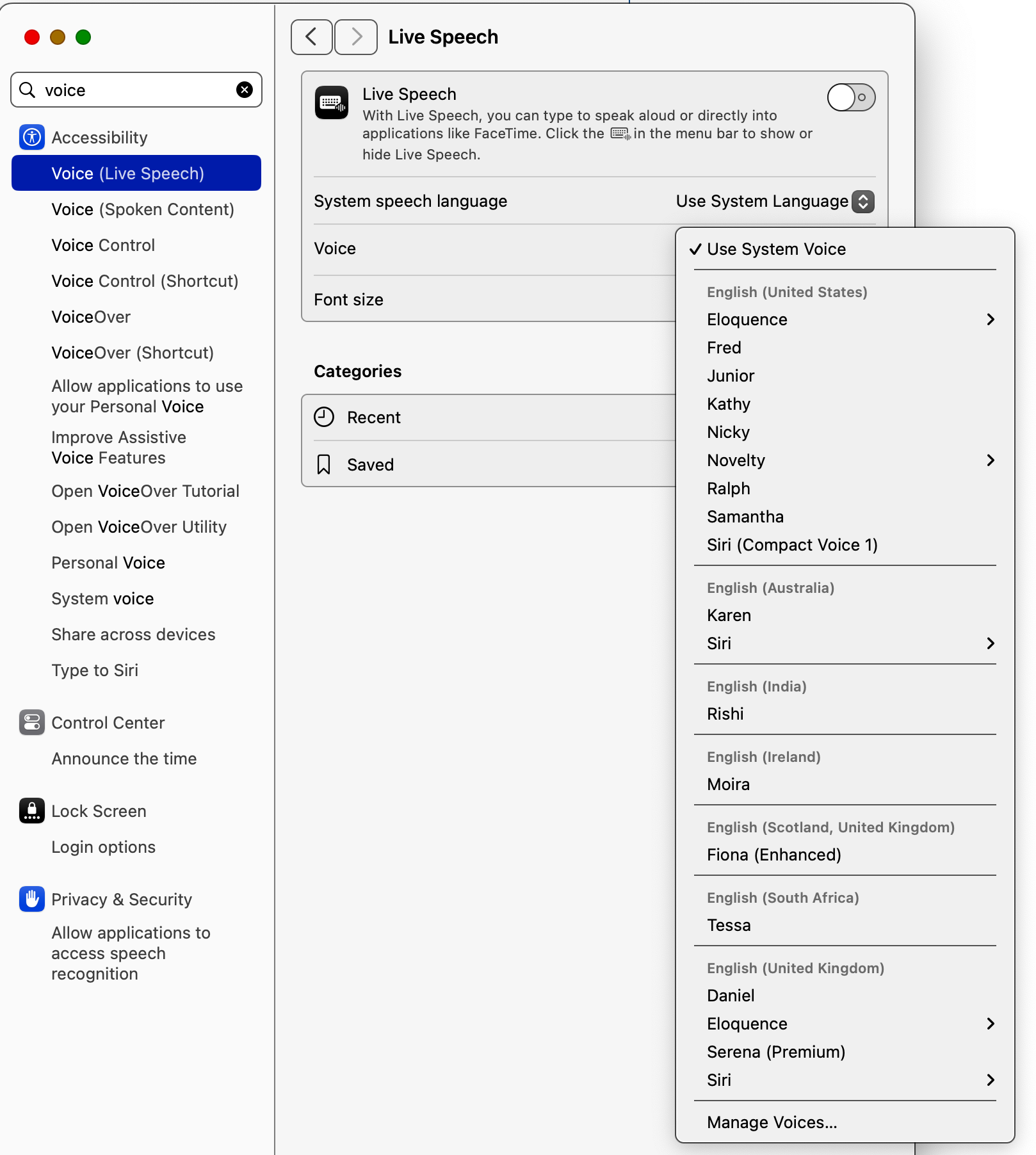Click Open VoiceOver Tutorial
Screen dimensions: 1036x1155
(x=145, y=491)
